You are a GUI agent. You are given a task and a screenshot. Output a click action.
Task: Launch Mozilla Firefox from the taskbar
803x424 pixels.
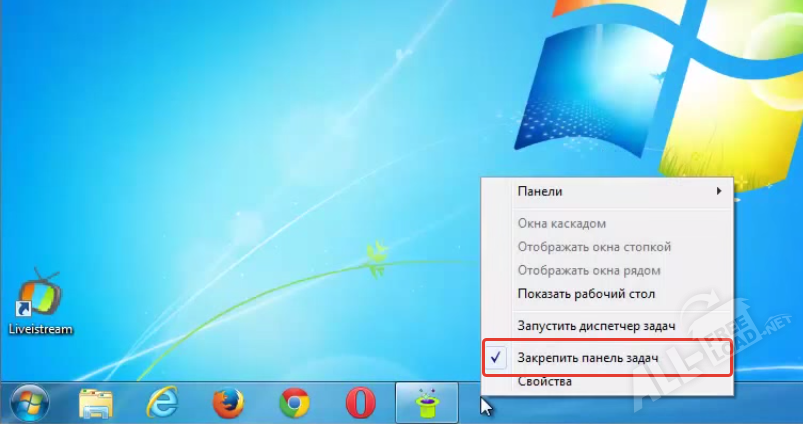click(x=228, y=404)
